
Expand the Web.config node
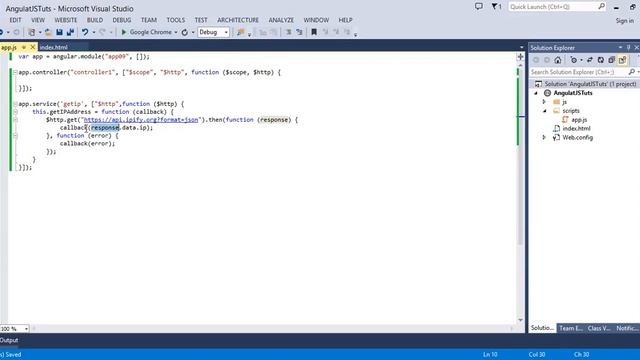544,138
